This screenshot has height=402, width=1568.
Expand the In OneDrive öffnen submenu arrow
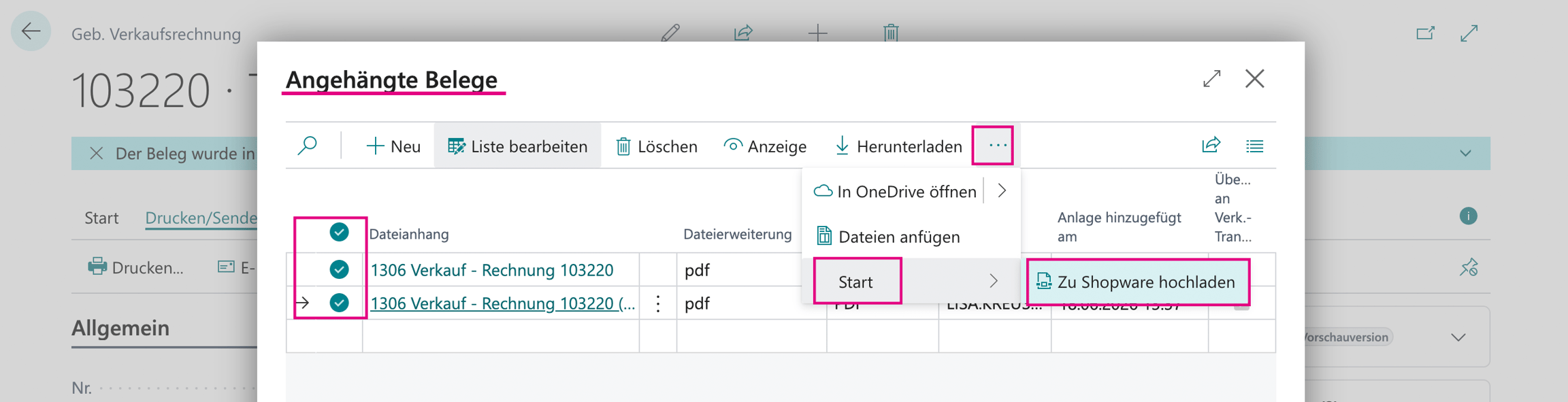tap(1002, 191)
